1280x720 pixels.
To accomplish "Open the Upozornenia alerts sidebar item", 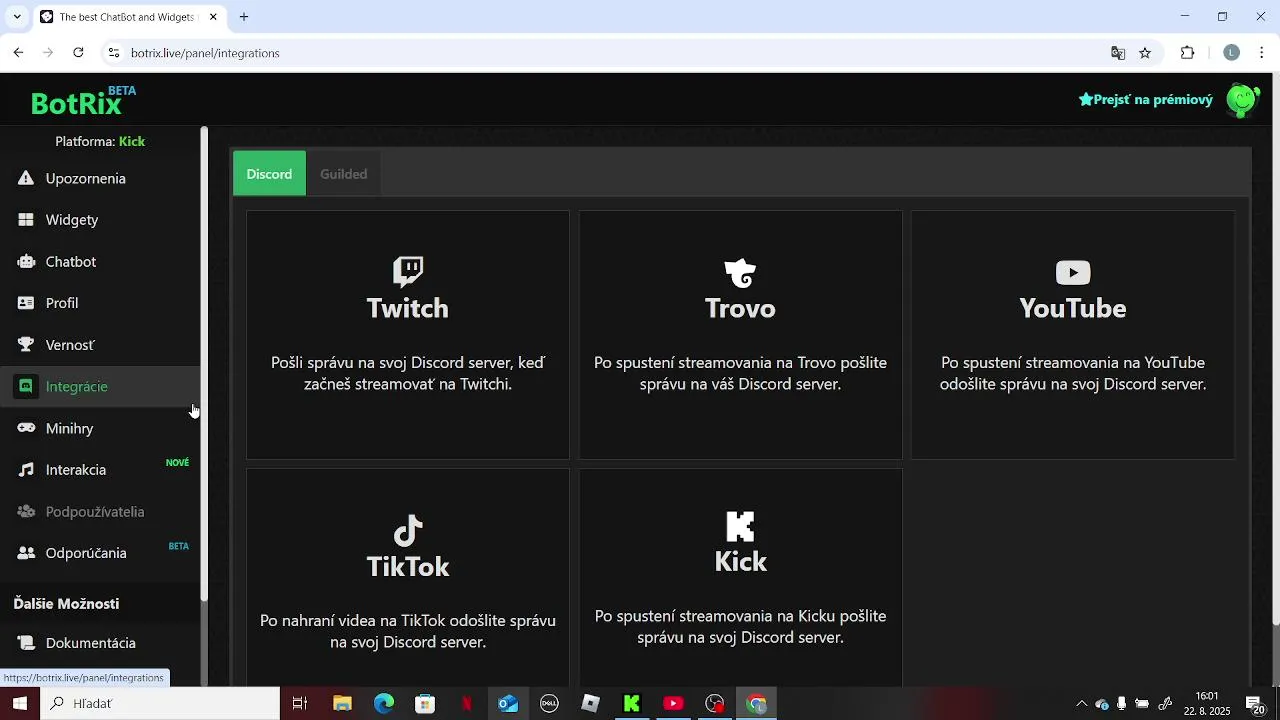I will click(x=100, y=178).
